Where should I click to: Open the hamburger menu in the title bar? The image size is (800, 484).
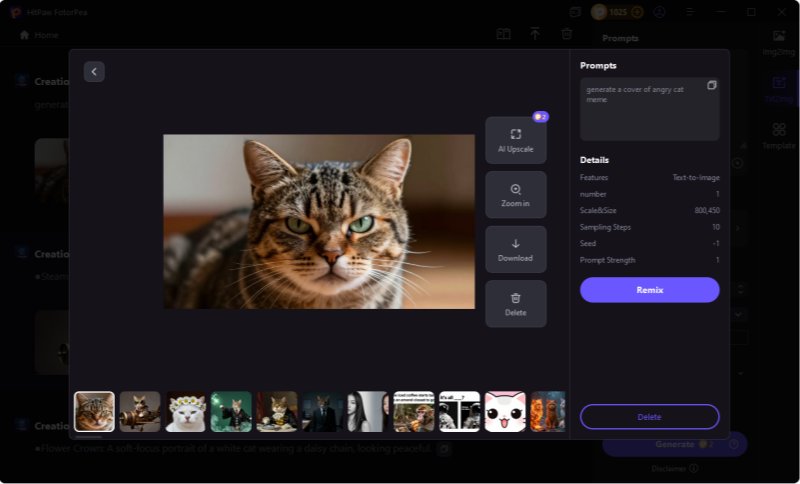[691, 12]
